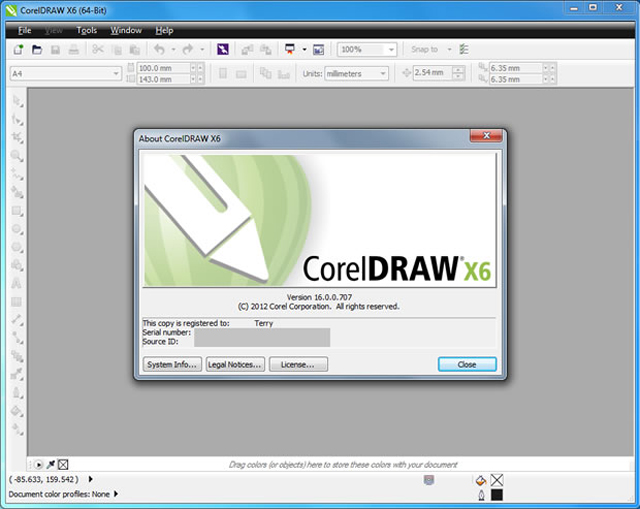Import a file with the Import icon
Screen dimensions: 640x509
click(x=247, y=50)
